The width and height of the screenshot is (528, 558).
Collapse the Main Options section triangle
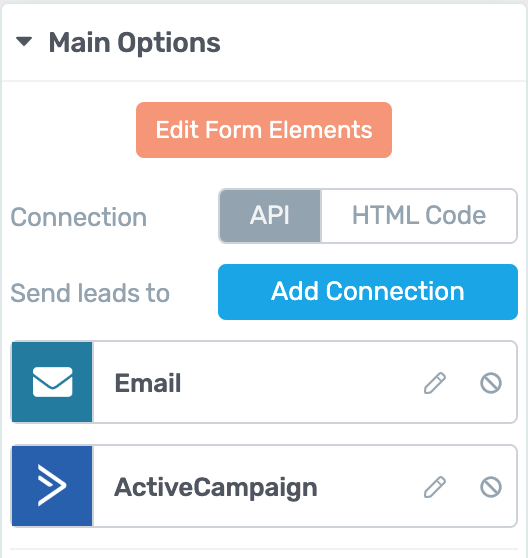[24, 42]
